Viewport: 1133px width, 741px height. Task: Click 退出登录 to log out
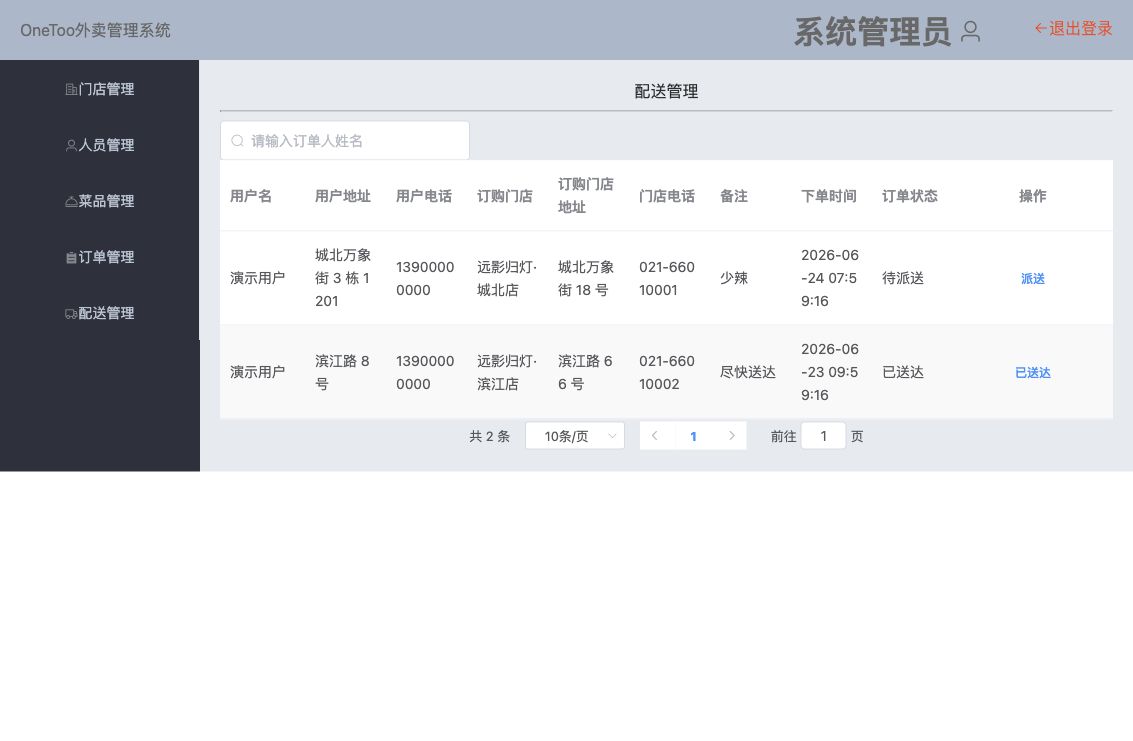click(1073, 29)
